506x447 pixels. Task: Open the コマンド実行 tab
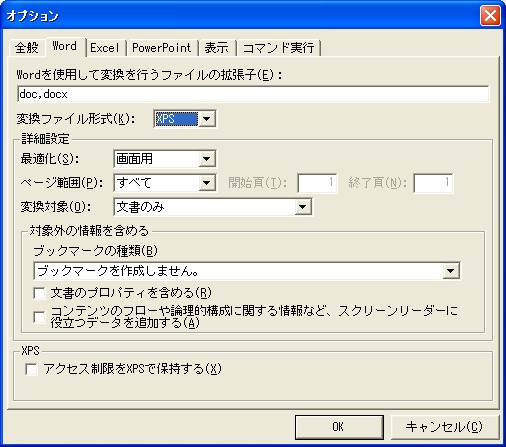click(279, 48)
